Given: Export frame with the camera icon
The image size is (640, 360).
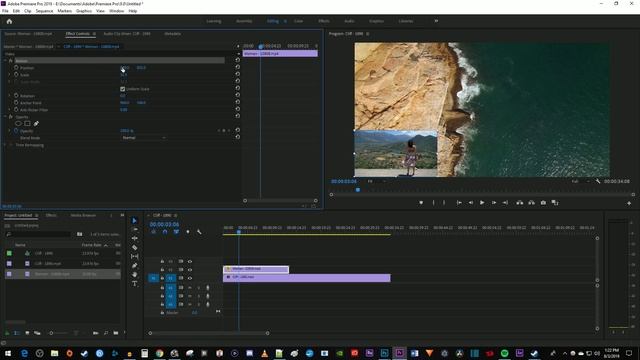Looking at the screenshot, I should pos(543,202).
